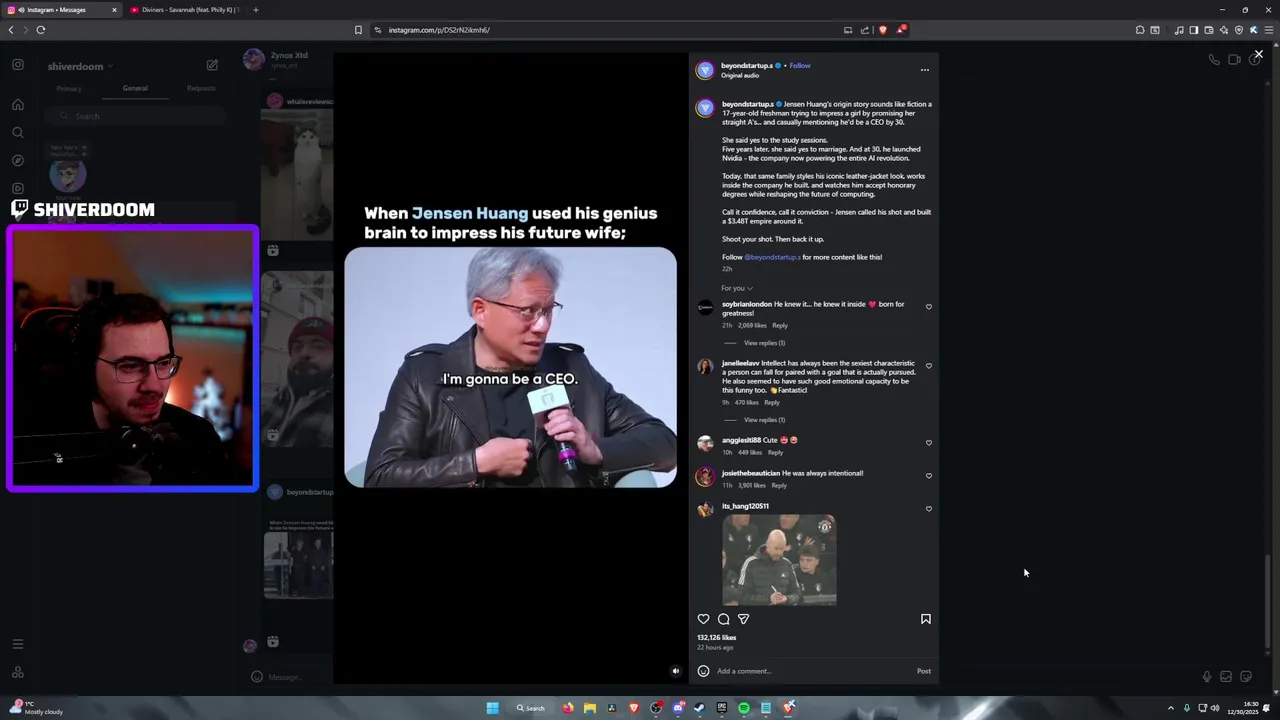Save post with the bookmark icon
1280x720 pixels.
pos(925,619)
